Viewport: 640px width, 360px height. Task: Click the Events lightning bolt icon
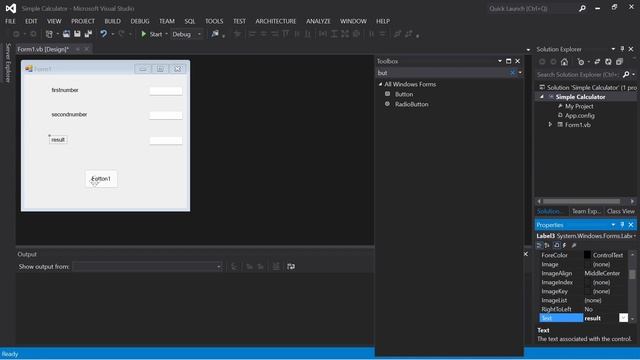click(x=564, y=245)
